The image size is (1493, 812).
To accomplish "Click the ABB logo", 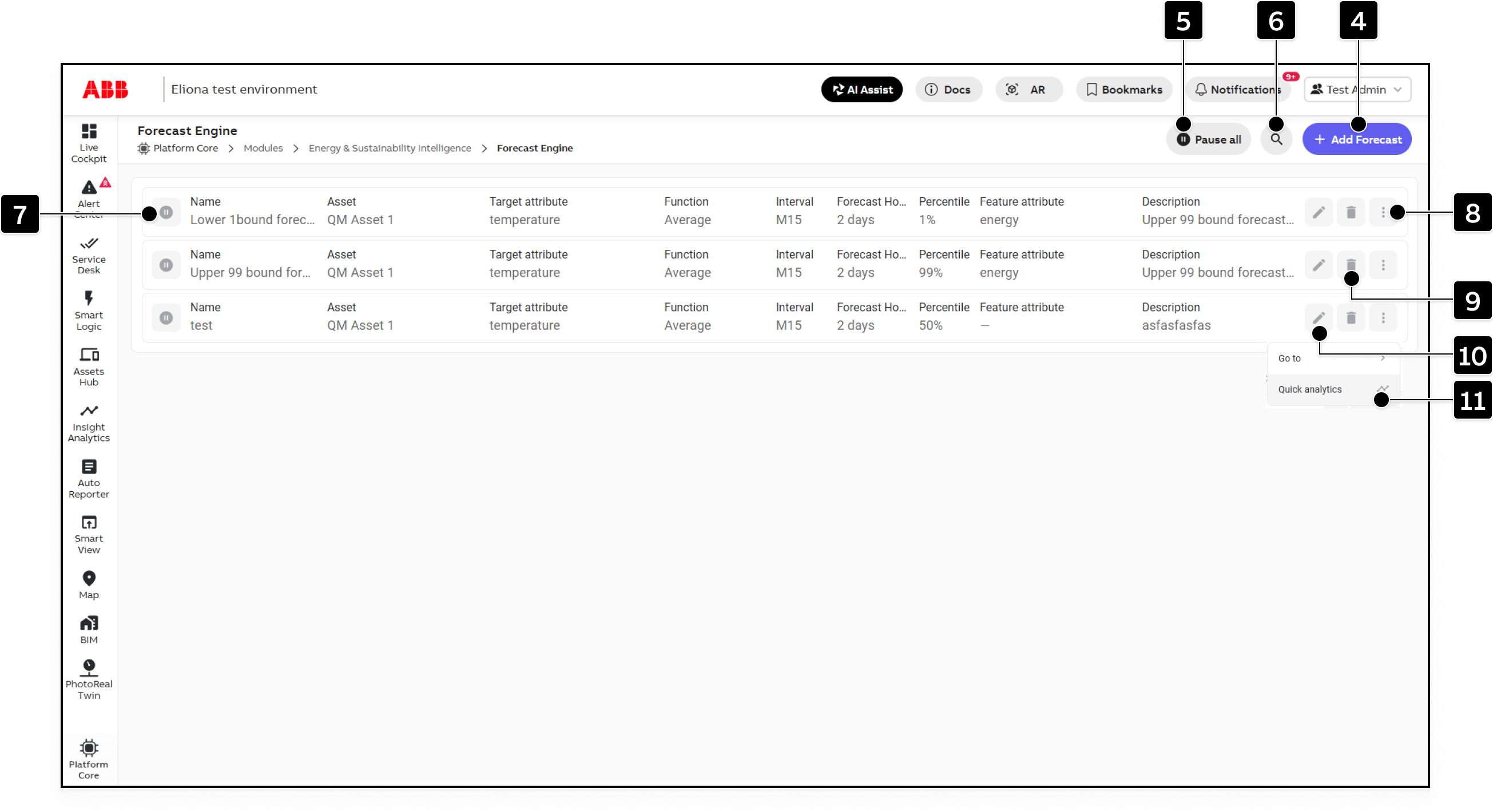I will pyautogui.click(x=105, y=89).
